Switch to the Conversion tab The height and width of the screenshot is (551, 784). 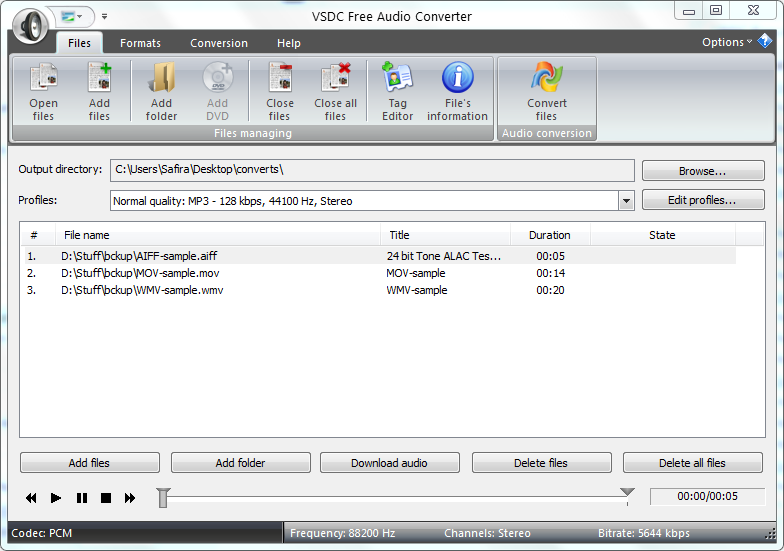[x=219, y=43]
